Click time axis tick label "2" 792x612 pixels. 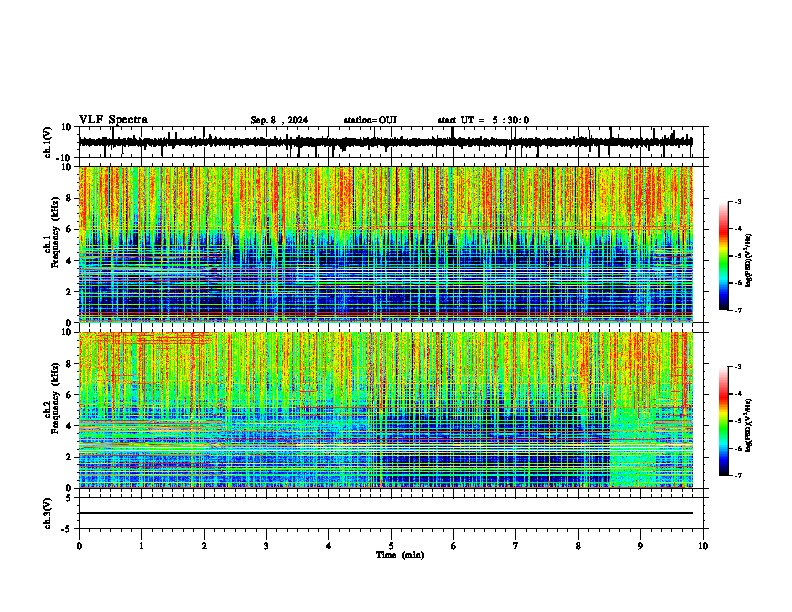[x=204, y=546]
